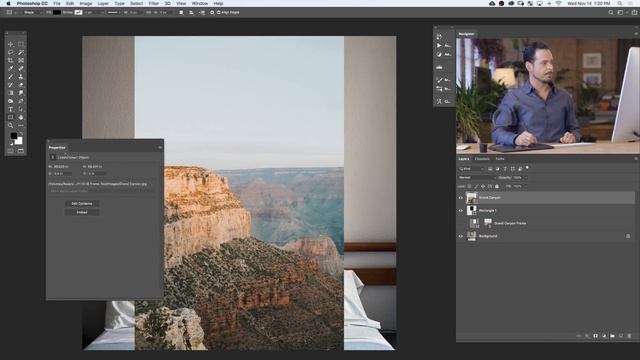Click the new adjustment layer icon
The width and height of the screenshot is (640, 360).
click(604, 336)
